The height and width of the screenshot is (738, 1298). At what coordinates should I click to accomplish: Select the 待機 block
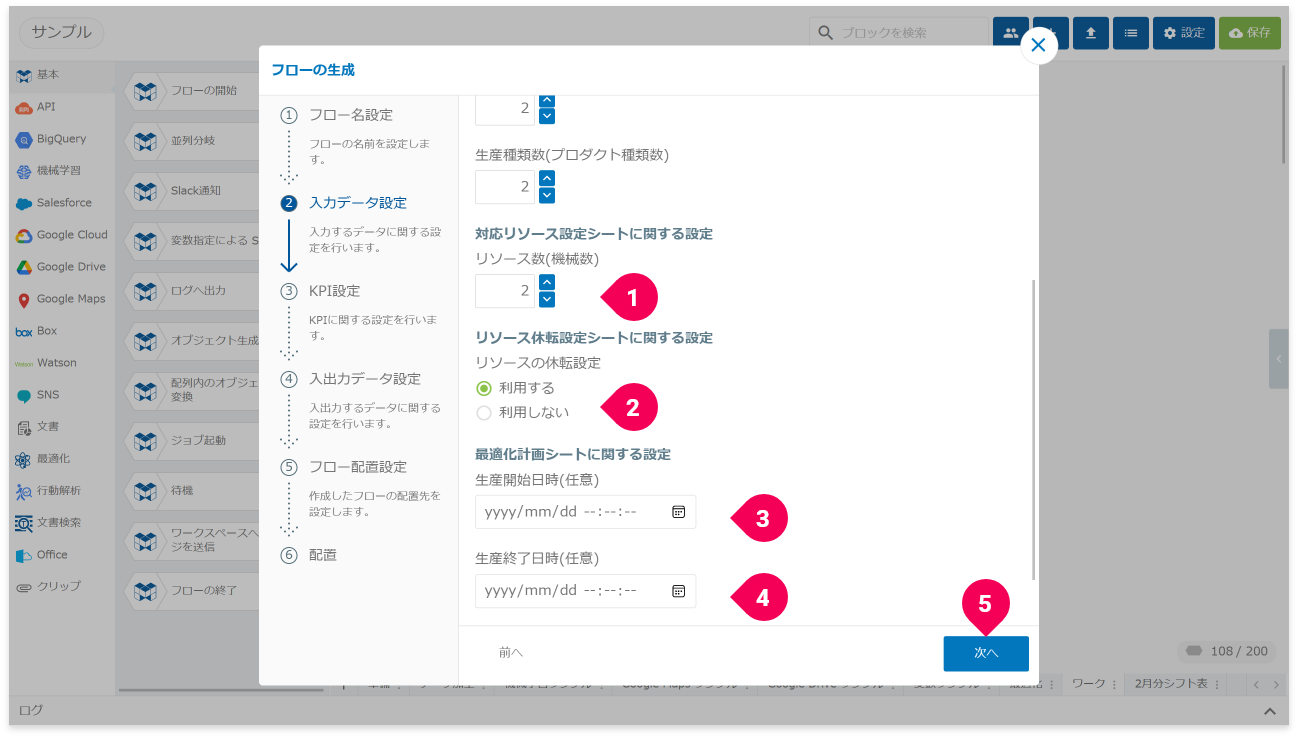pyautogui.click(x=192, y=491)
